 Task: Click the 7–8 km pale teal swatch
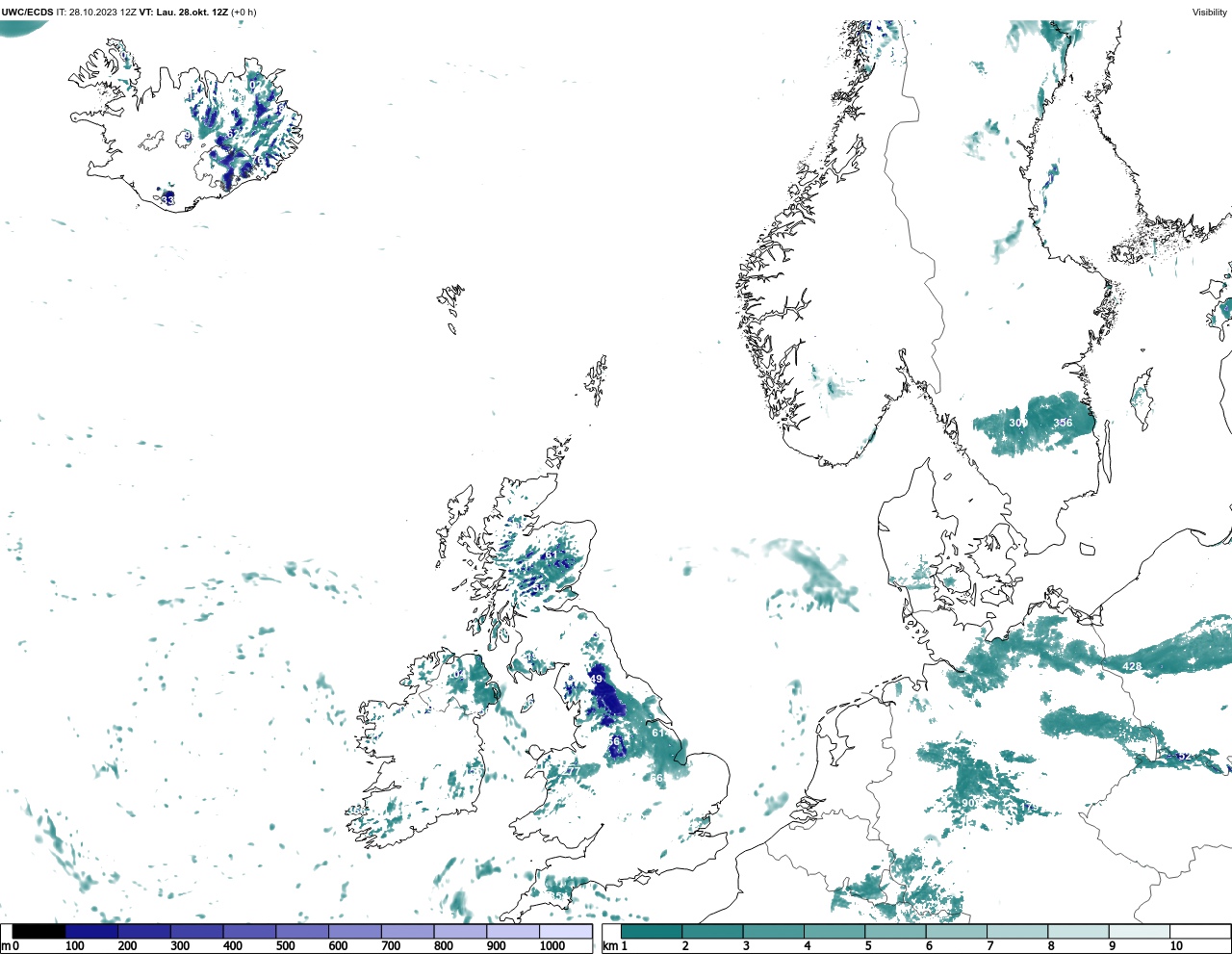pos(1017,932)
